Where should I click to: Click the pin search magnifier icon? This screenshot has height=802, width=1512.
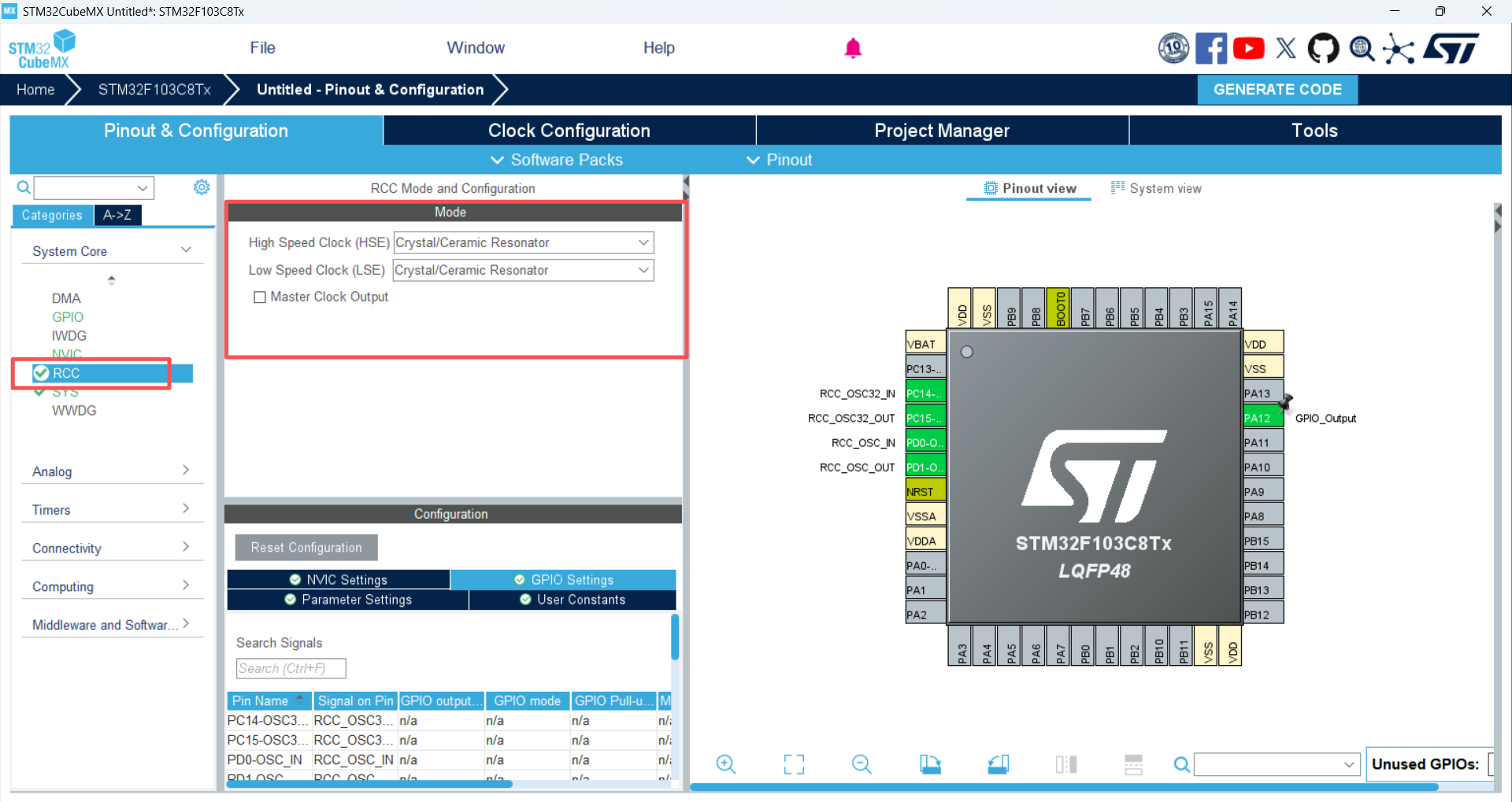pos(1181,764)
